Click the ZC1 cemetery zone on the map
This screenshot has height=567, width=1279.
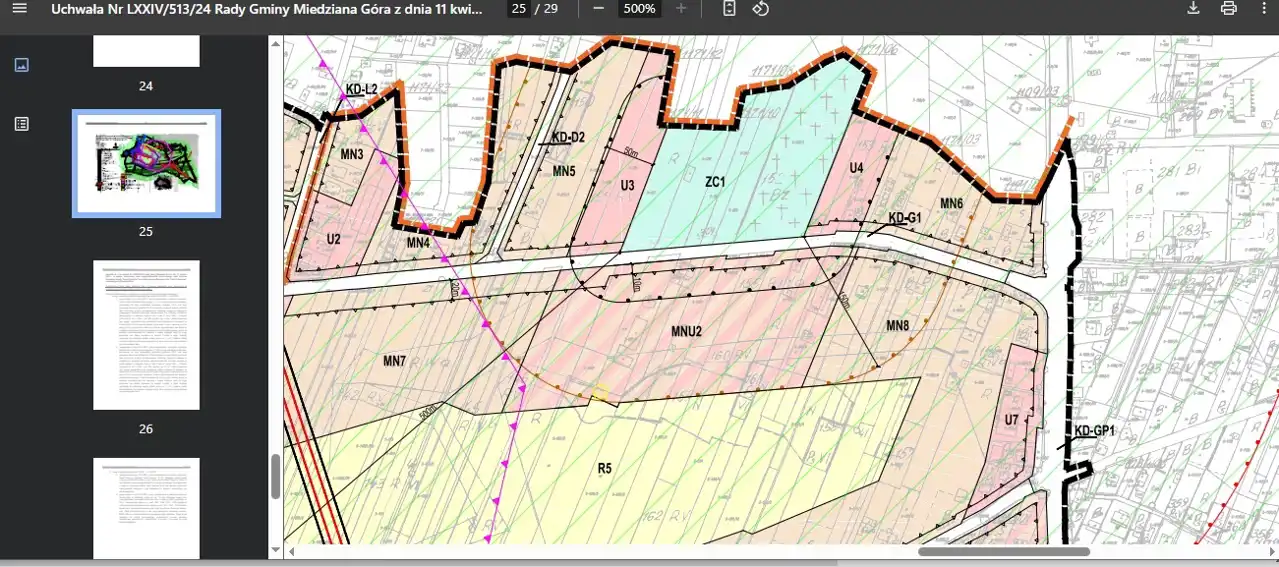point(715,182)
